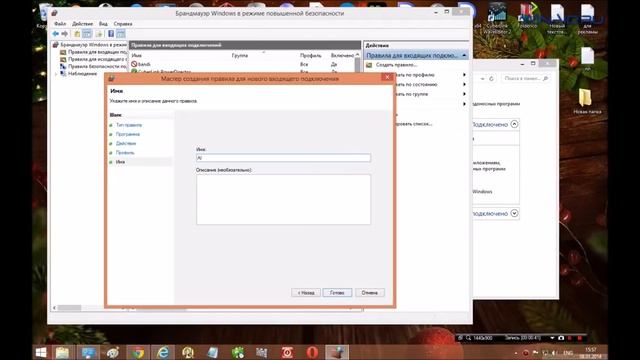Viewport: 640px width, 360px height.
Task: Click the search field in the background window
Action: (526, 78)
